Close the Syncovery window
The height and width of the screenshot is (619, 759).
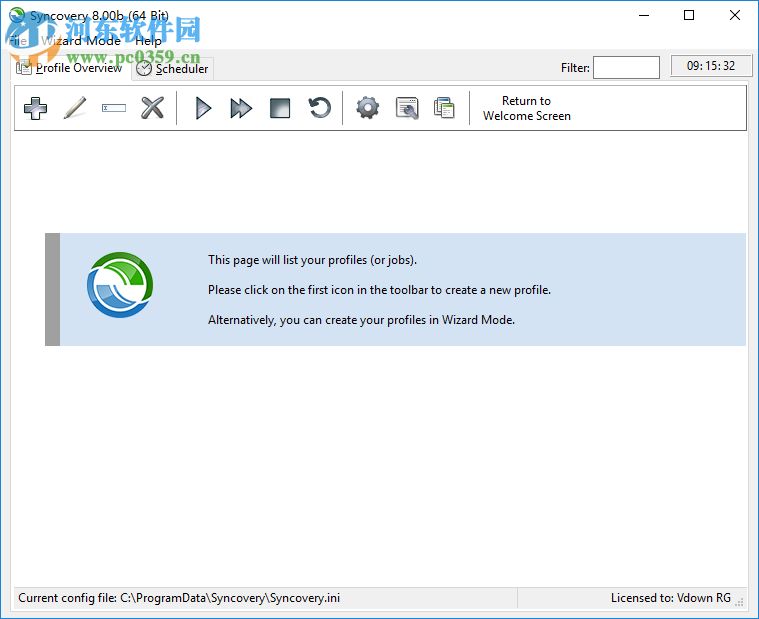click(734, 15)
